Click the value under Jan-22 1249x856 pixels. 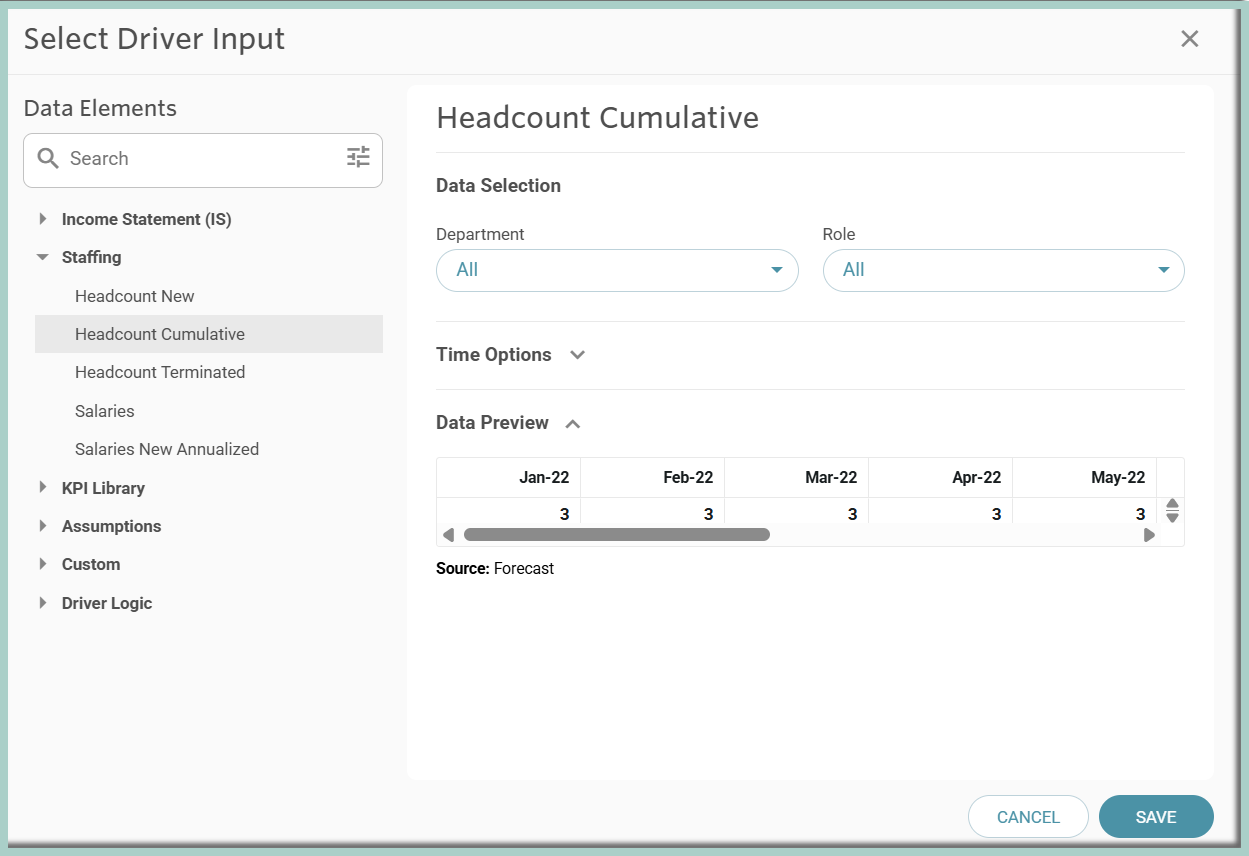click(564, 514)
